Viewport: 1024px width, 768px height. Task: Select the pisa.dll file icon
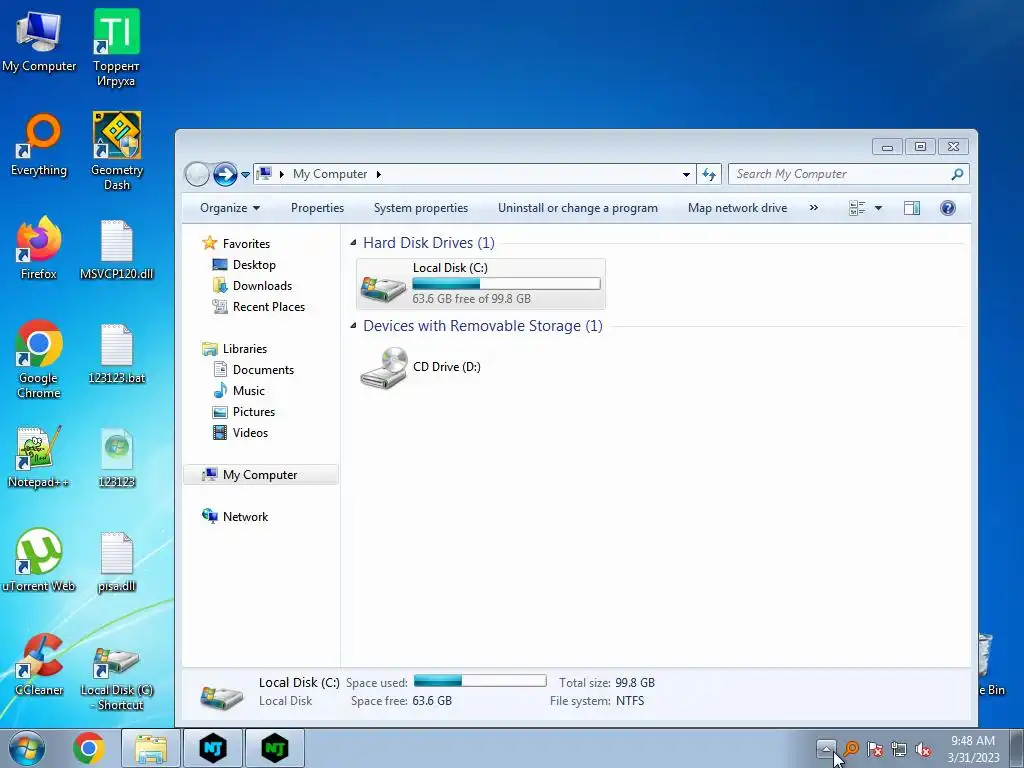pos(116,562)
